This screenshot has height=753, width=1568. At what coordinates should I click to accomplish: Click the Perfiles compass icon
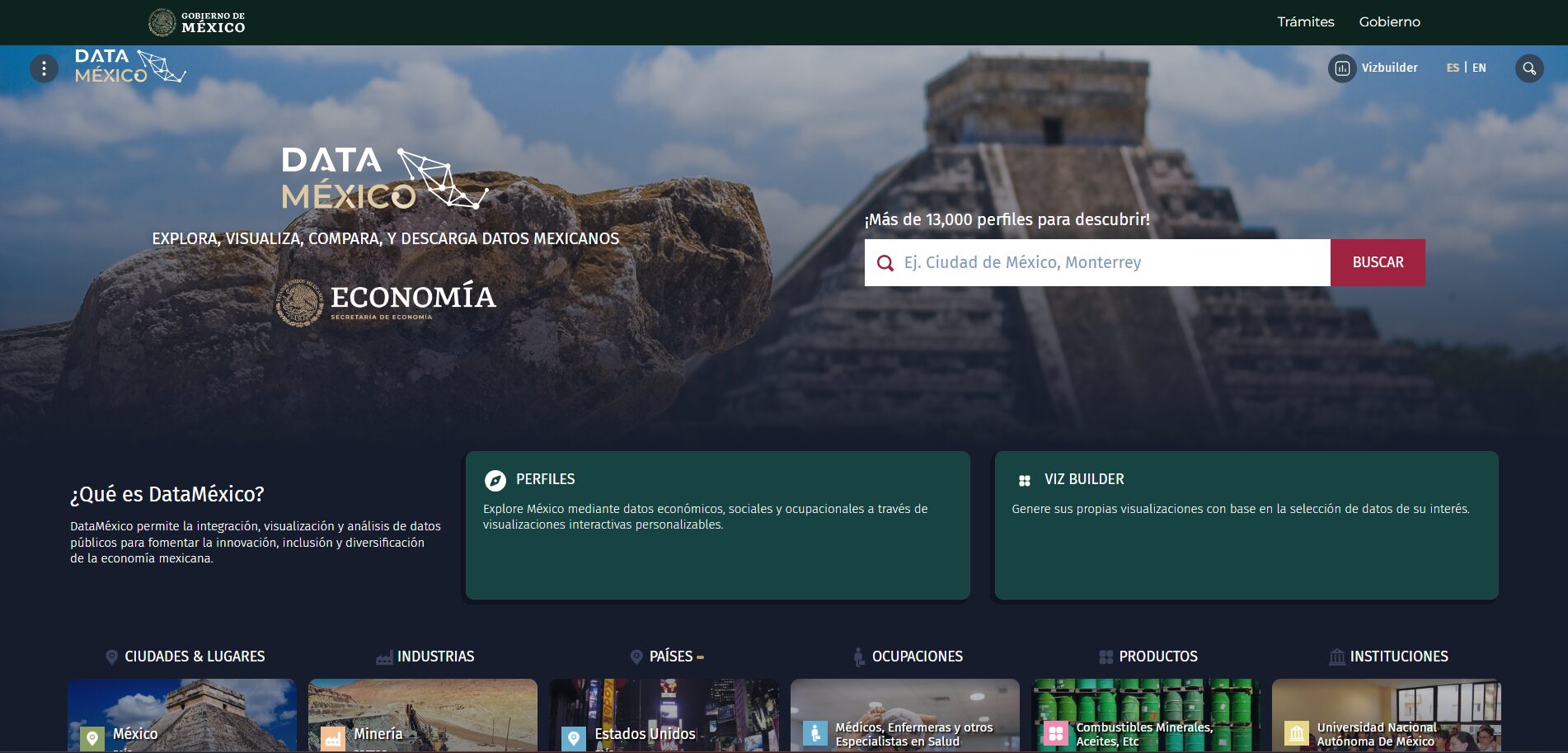coord(495,480)
